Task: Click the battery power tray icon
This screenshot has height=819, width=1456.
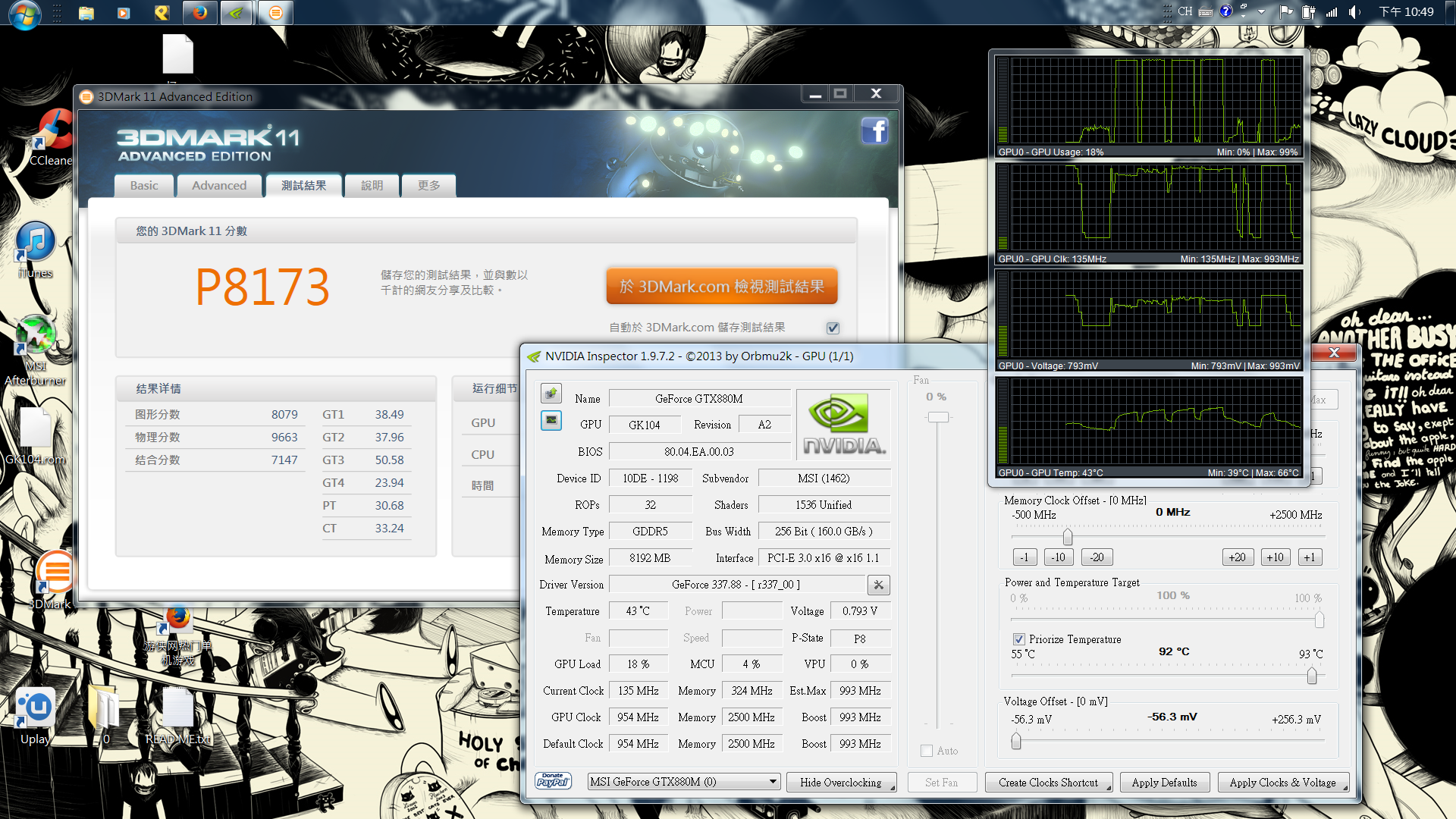Action: 1308,12
